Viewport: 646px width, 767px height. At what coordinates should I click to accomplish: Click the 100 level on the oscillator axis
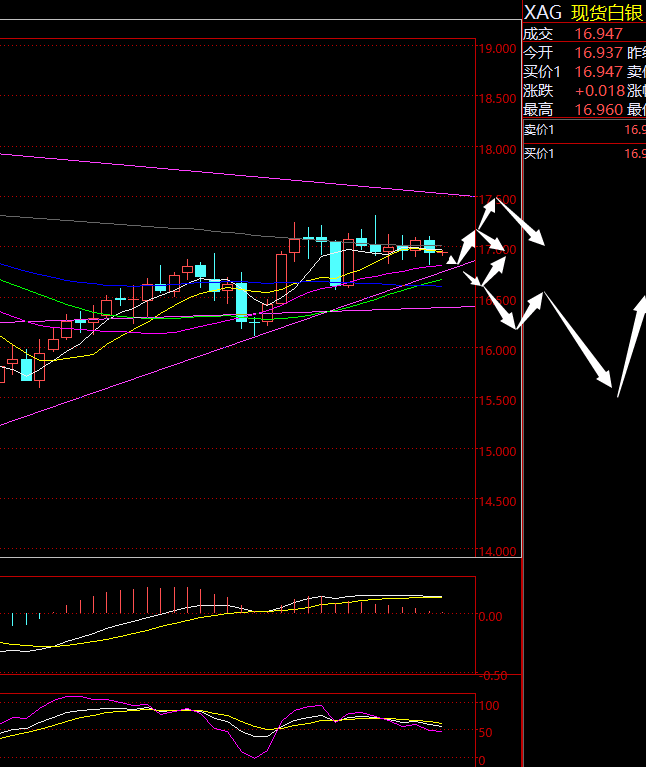point(489,706)
